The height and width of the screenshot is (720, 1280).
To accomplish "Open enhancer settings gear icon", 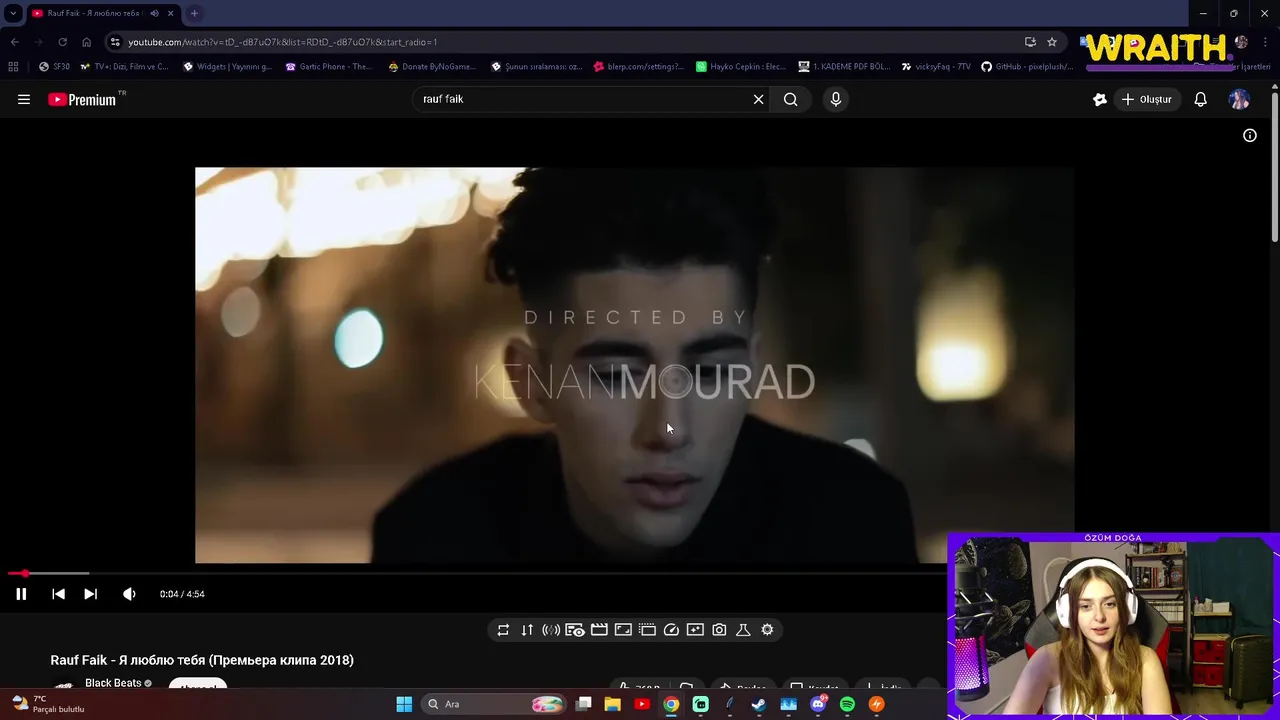I will click(767, 630).
